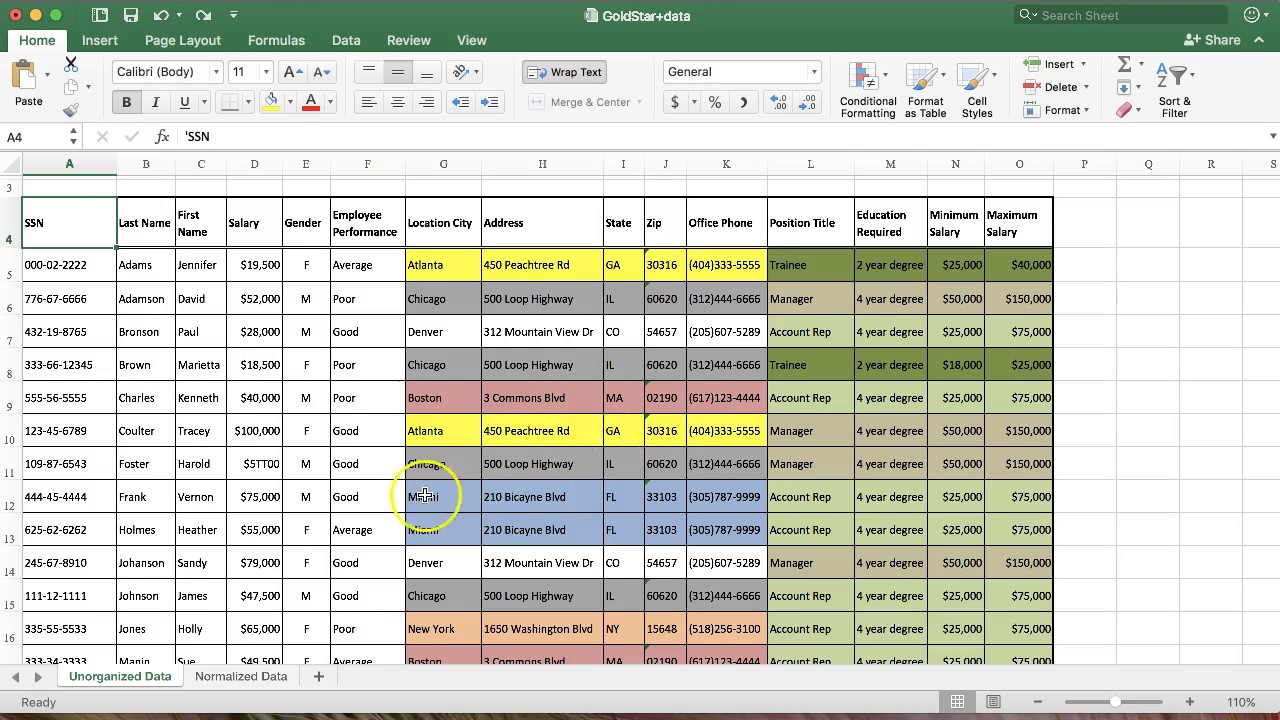Click the Increase Decimal icon
Screen dimensions: 1280x720
pyautogui.click(x=779, y=102)
